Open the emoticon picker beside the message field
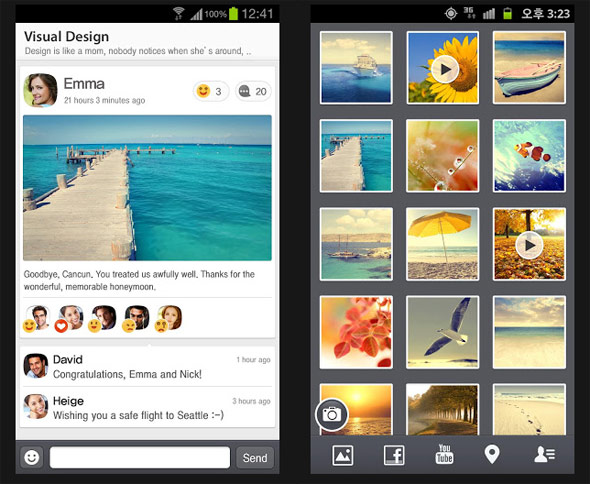This screenshot has height=484, width=590. pos(32,457)
